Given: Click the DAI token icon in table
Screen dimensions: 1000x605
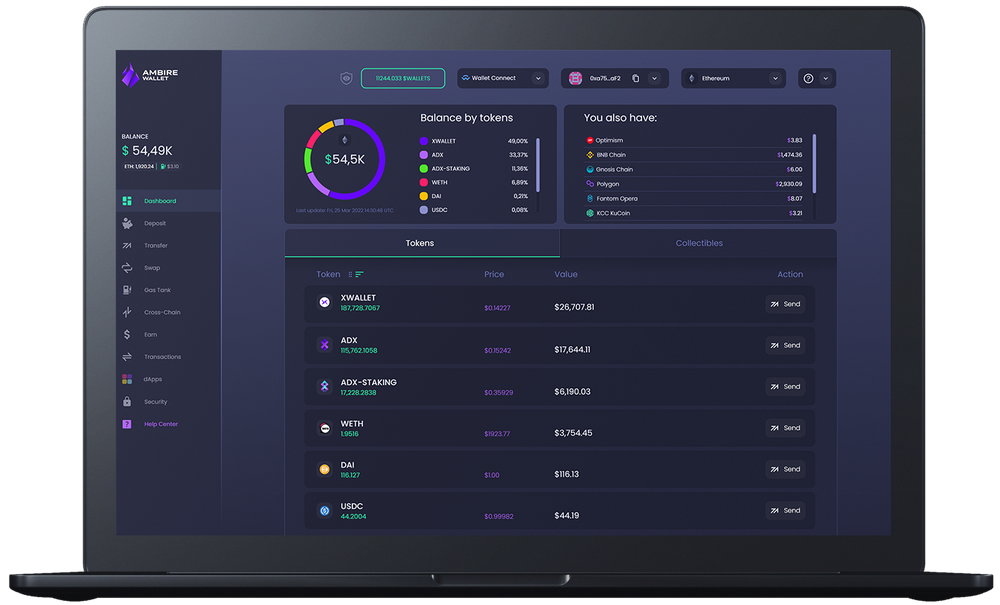Looking at the screenshot, I should pyautogui.click(x=325, y=469).
